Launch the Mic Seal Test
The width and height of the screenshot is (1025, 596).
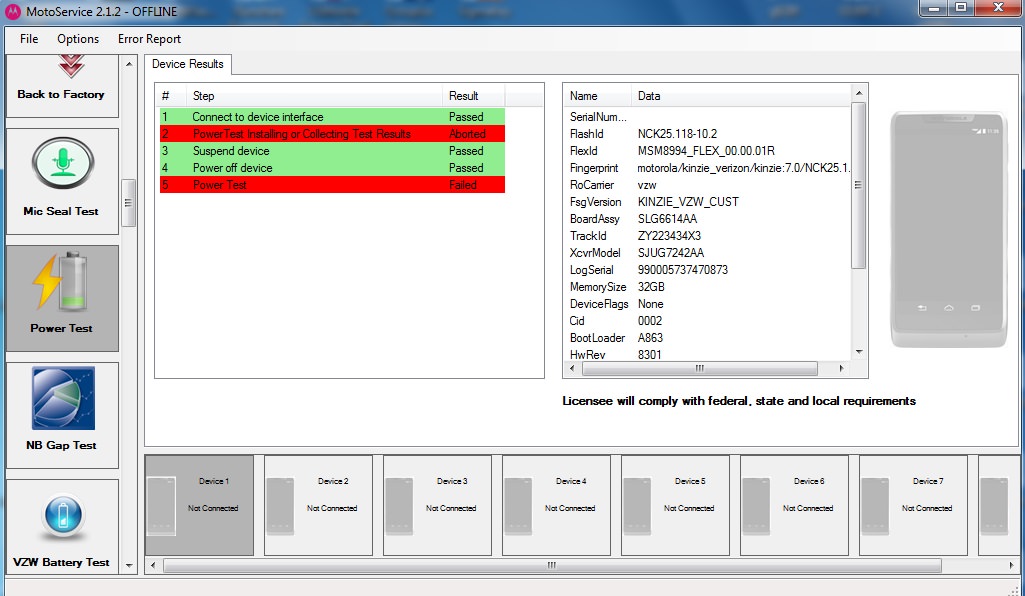pos(62,181)
